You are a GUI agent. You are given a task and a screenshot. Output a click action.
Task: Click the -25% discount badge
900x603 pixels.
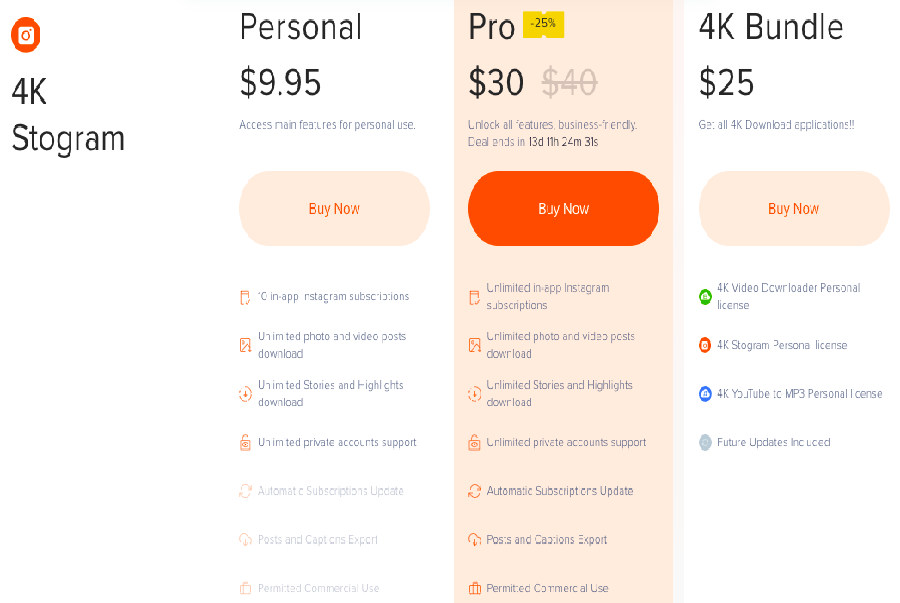[x=543, y=24]
